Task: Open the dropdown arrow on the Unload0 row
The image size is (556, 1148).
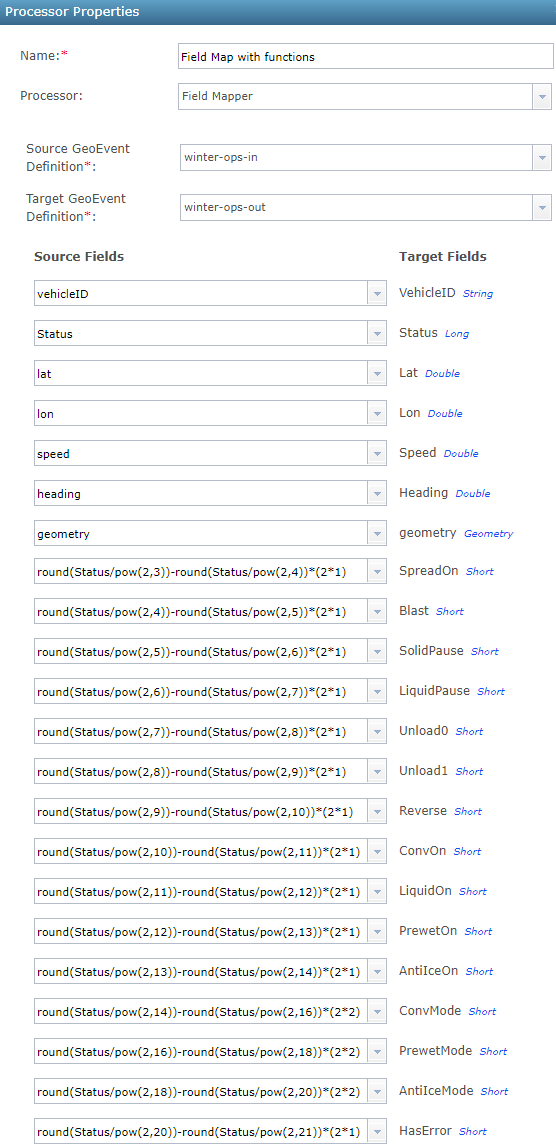Action: coord(377,731)
